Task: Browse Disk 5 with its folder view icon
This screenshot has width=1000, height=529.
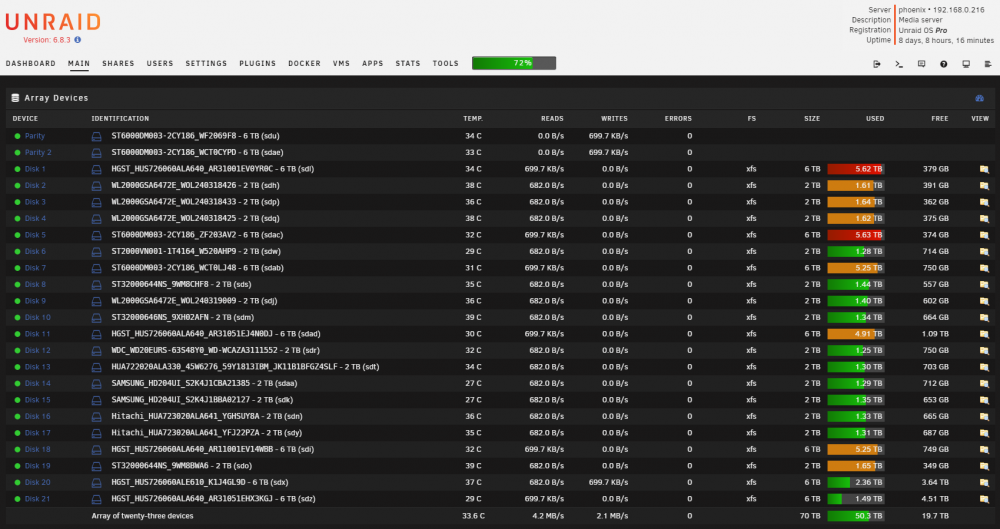Action: point(984,235)
